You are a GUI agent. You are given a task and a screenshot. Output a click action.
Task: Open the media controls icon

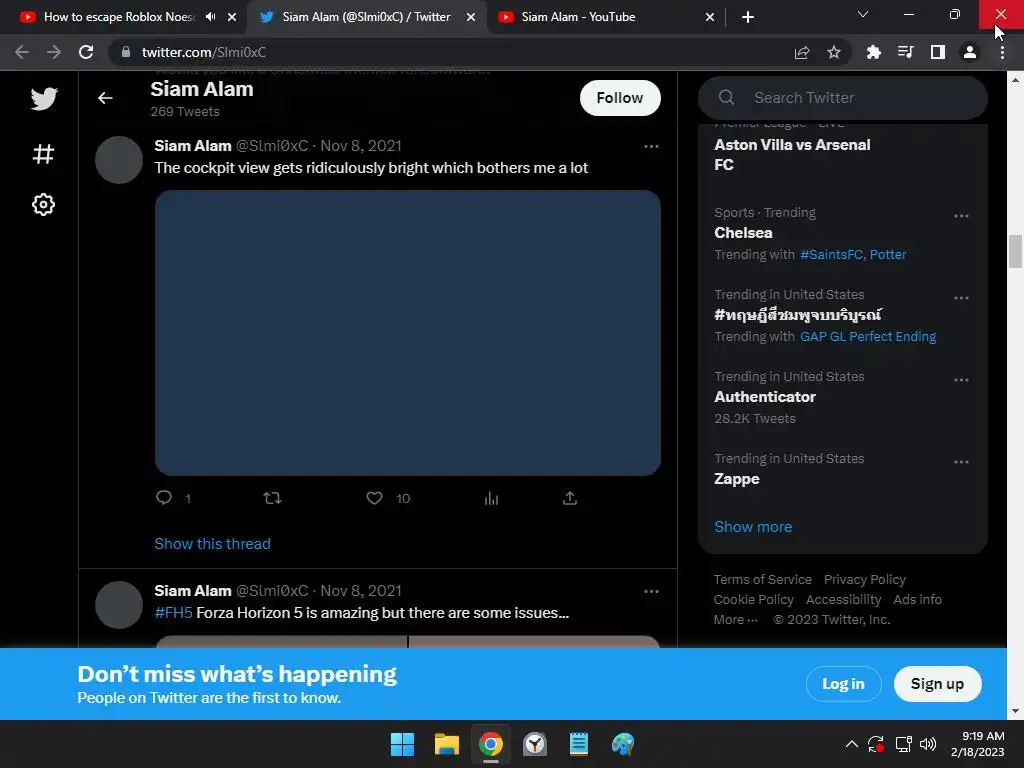(905, 52)
